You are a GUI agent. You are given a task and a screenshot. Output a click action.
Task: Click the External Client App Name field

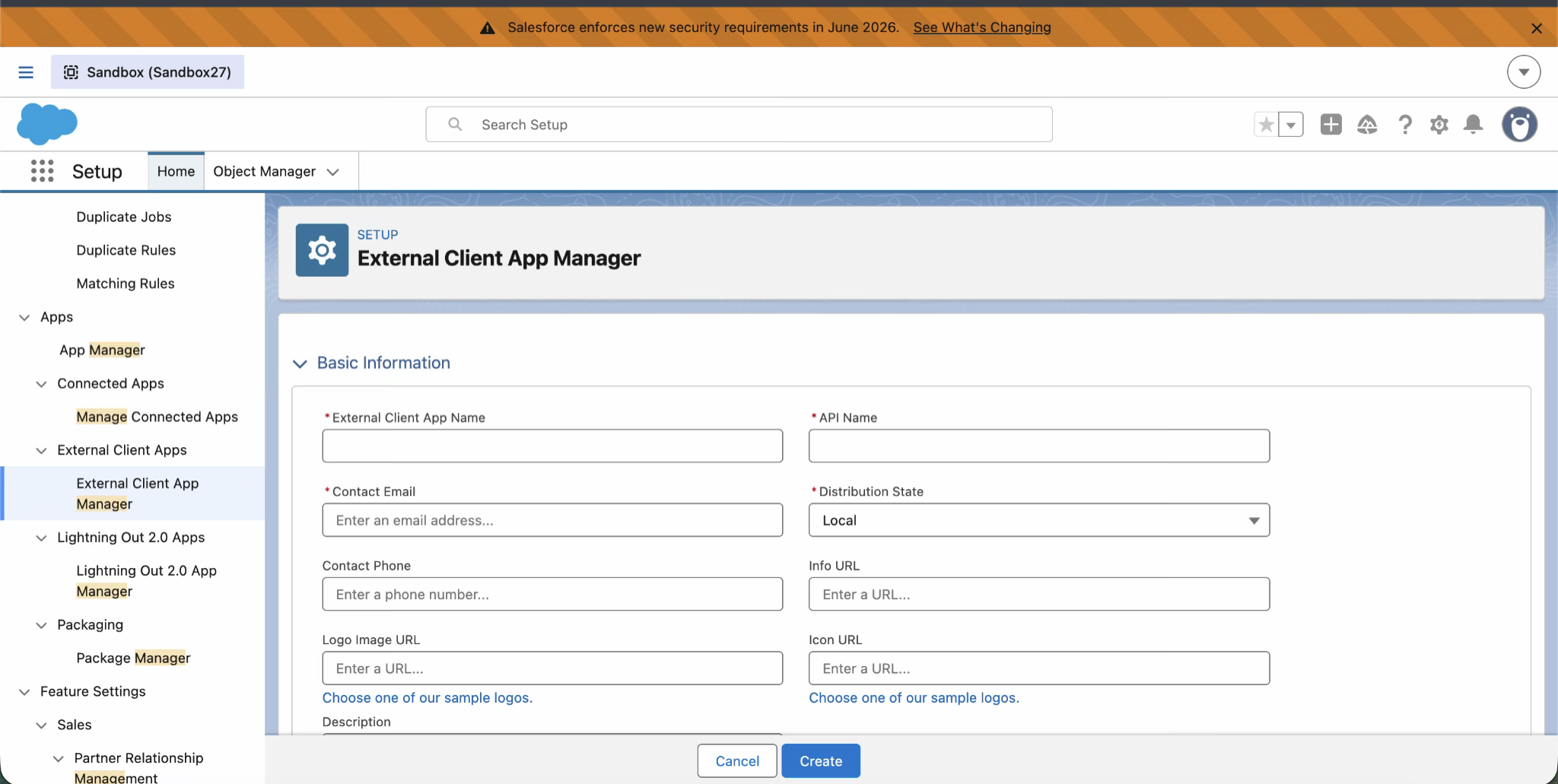click(552, 446)
